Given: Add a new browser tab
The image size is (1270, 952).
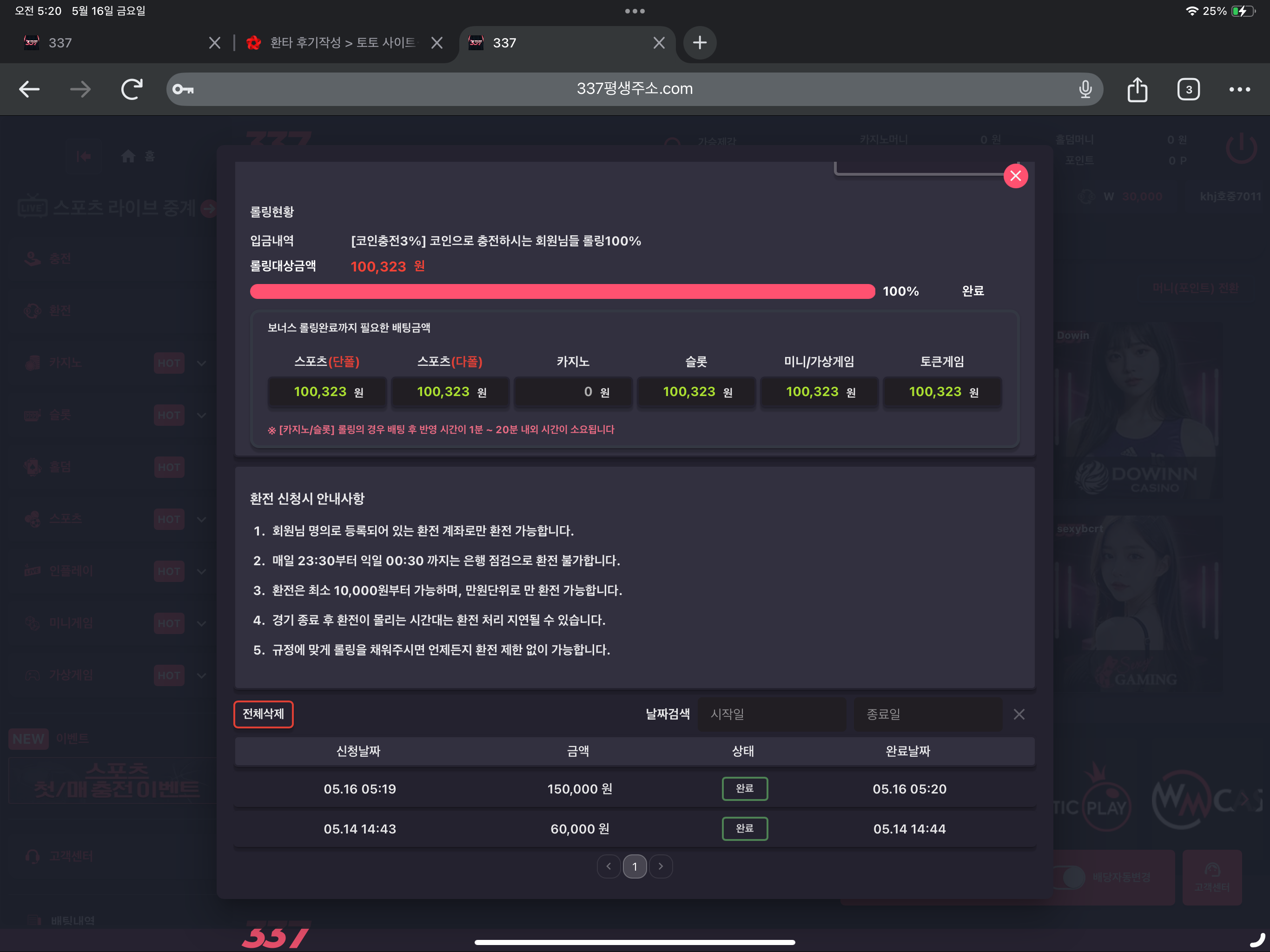Looking at the screenshot, I should (699, 42).
